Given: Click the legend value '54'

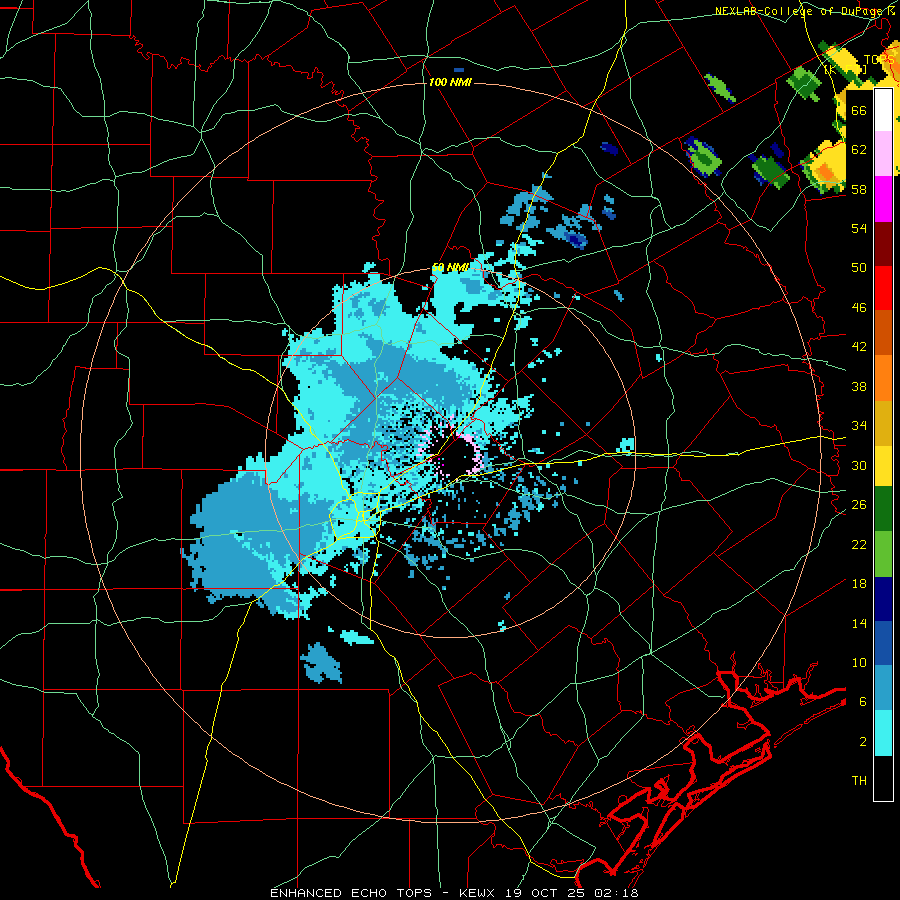Looking at the screenshot, I should point(859,228).
